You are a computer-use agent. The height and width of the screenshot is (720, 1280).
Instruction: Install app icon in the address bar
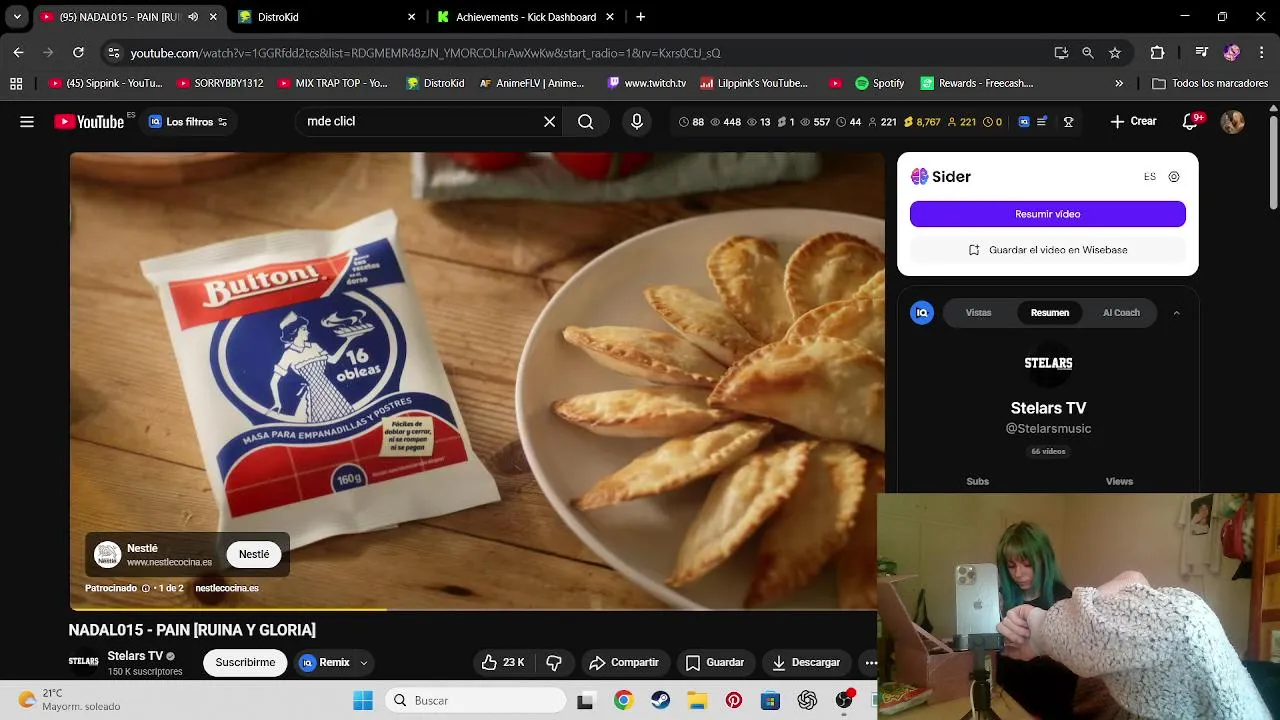[x=1061, y=53]
